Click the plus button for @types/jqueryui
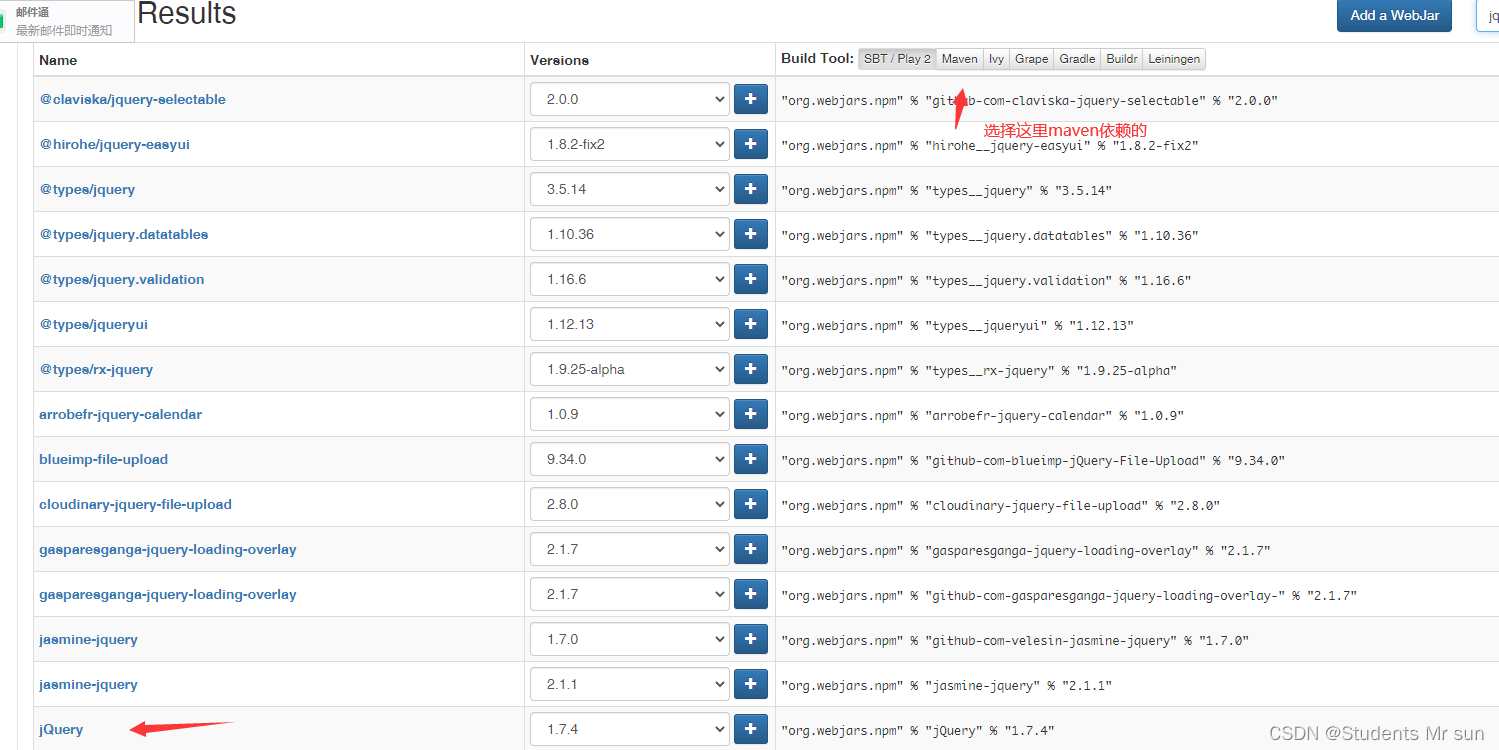 click(x=751, y=324)
